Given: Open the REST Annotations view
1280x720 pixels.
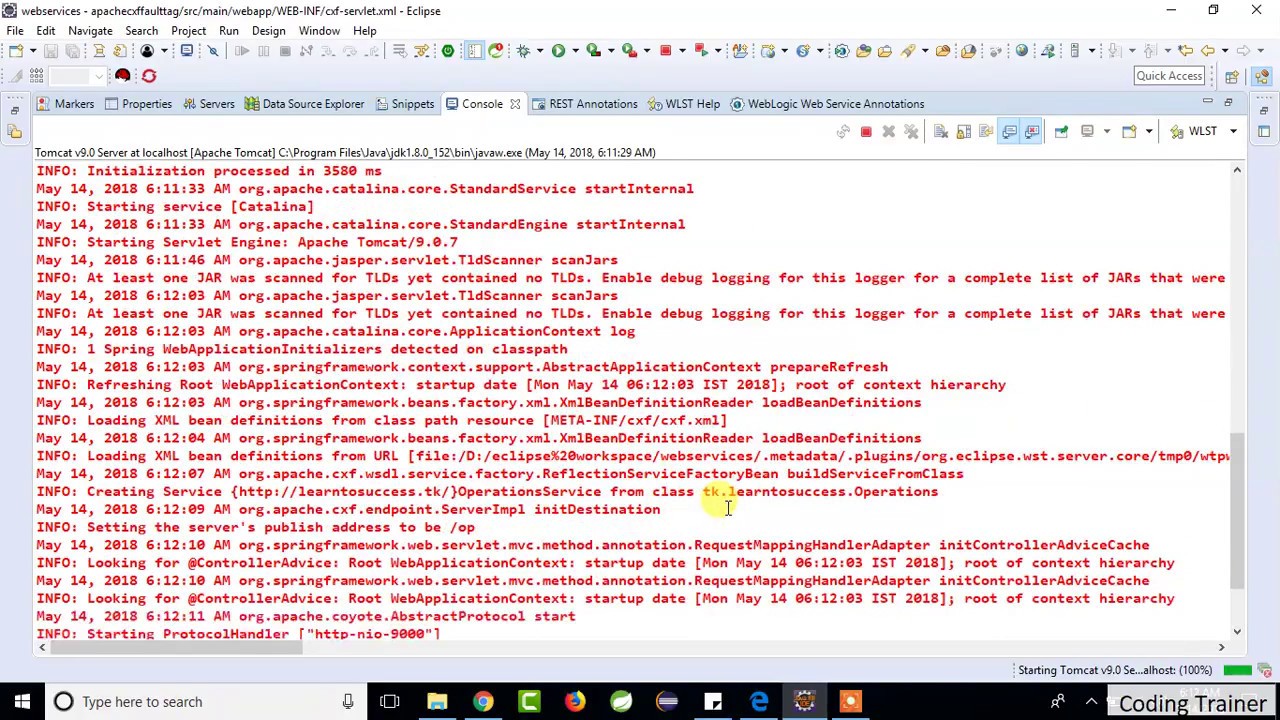Looking at the screenshot, I should pyautogui.click(x=593, y=103).
